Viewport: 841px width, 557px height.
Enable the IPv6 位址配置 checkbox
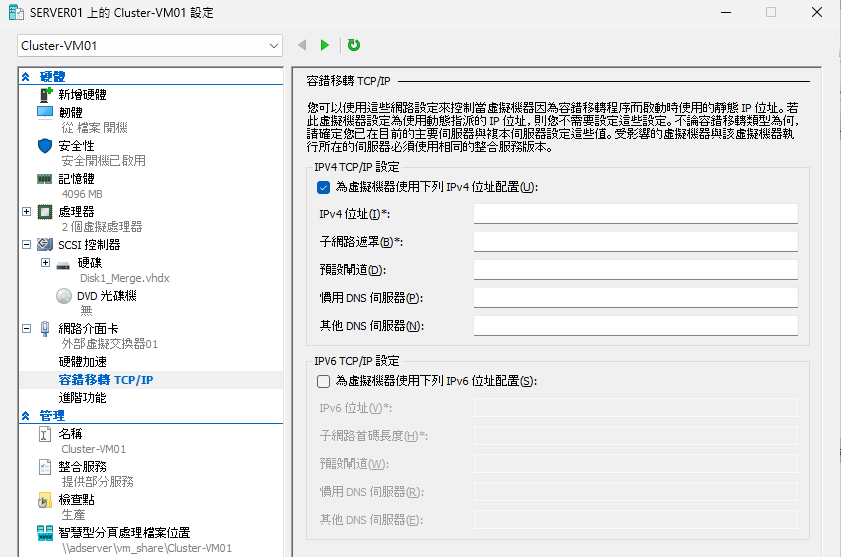coord(323,381)
